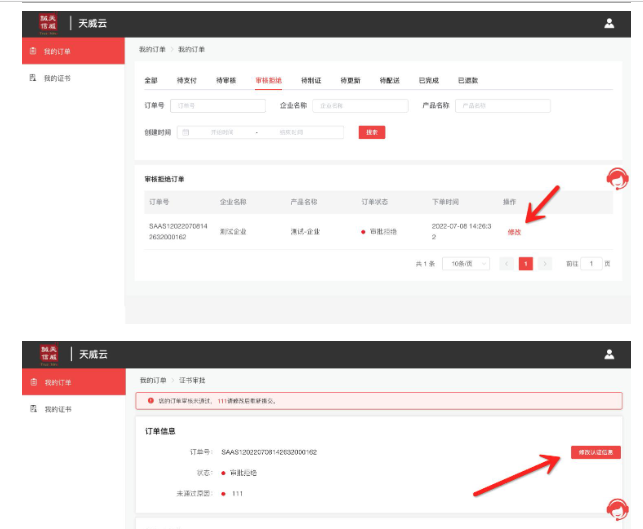Click the user profile icon on the order list page header
This screenshot has height=529, width=643.
pos(609,23)
